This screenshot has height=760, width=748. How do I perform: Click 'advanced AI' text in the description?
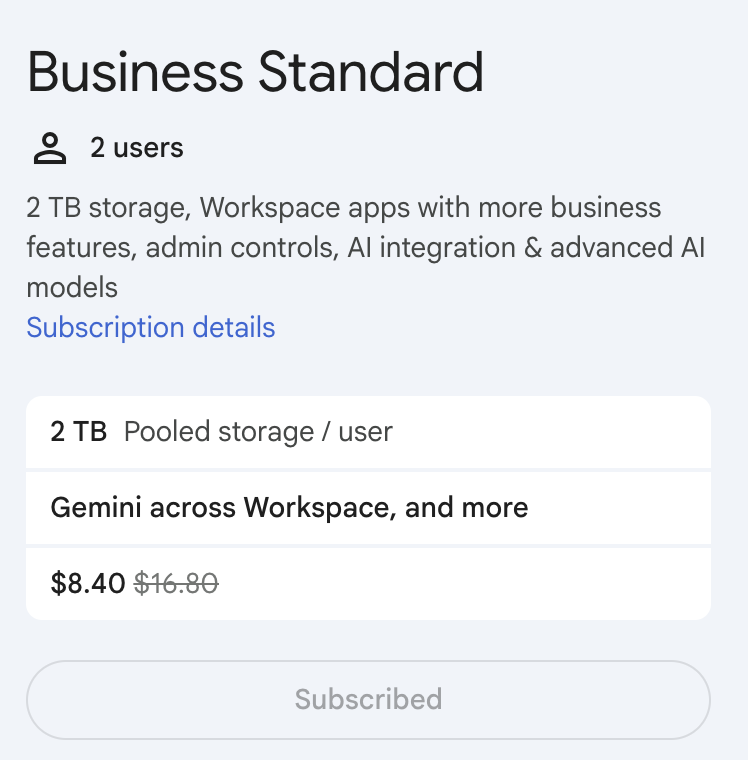pos(628,248)
